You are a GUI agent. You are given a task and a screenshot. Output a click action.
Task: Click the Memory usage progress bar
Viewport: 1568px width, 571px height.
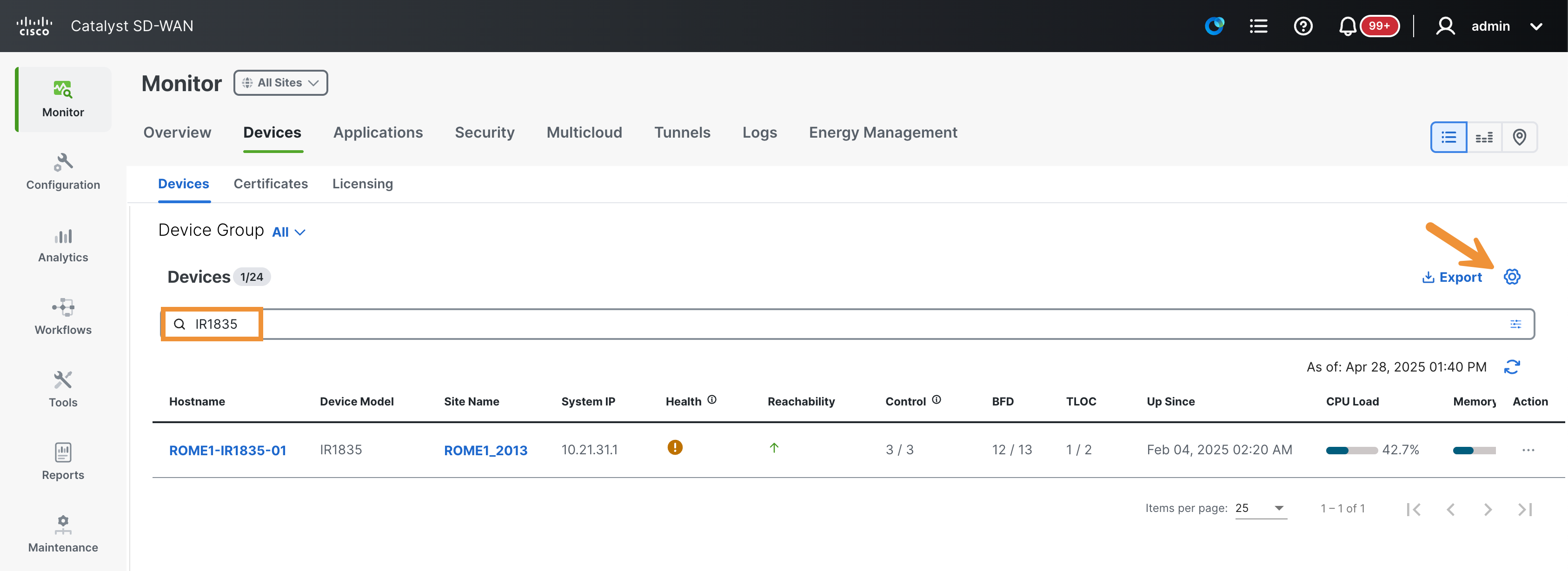pyautogui.click(x=1474, y=451)
